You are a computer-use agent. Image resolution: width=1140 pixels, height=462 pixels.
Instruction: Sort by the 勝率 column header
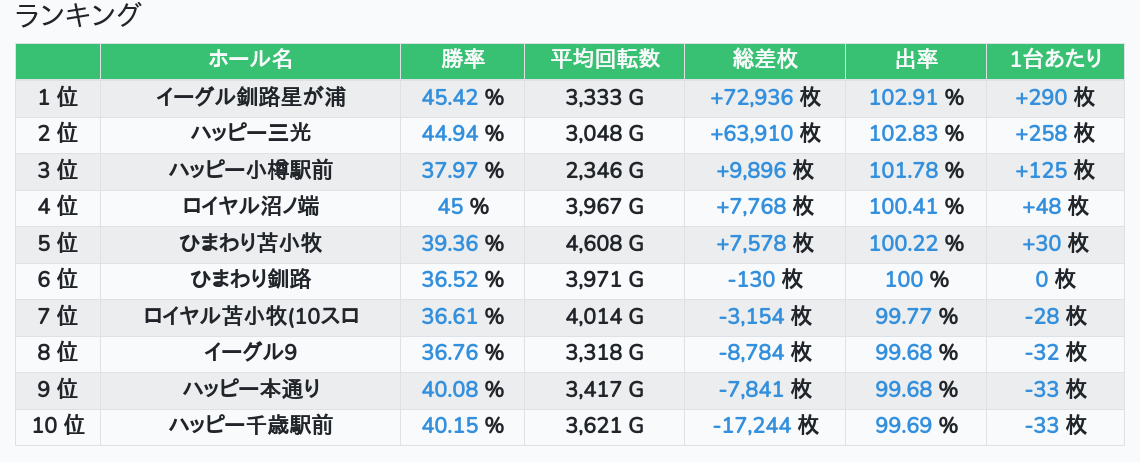coord(462,60)
